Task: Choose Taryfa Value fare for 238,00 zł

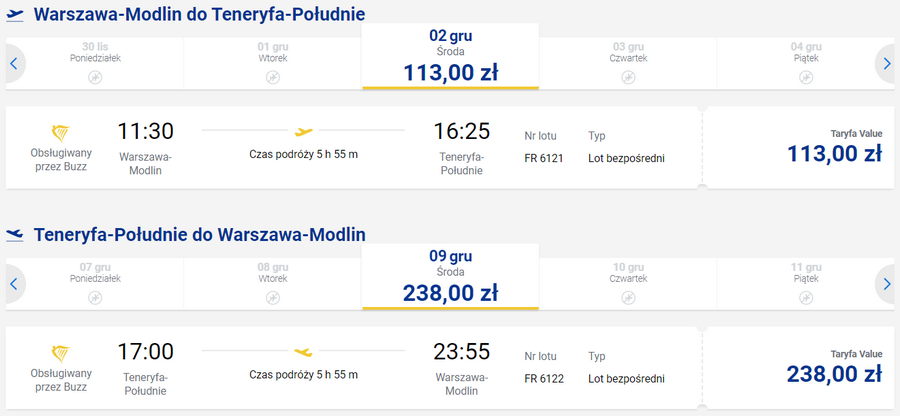Action: [800, 368]
